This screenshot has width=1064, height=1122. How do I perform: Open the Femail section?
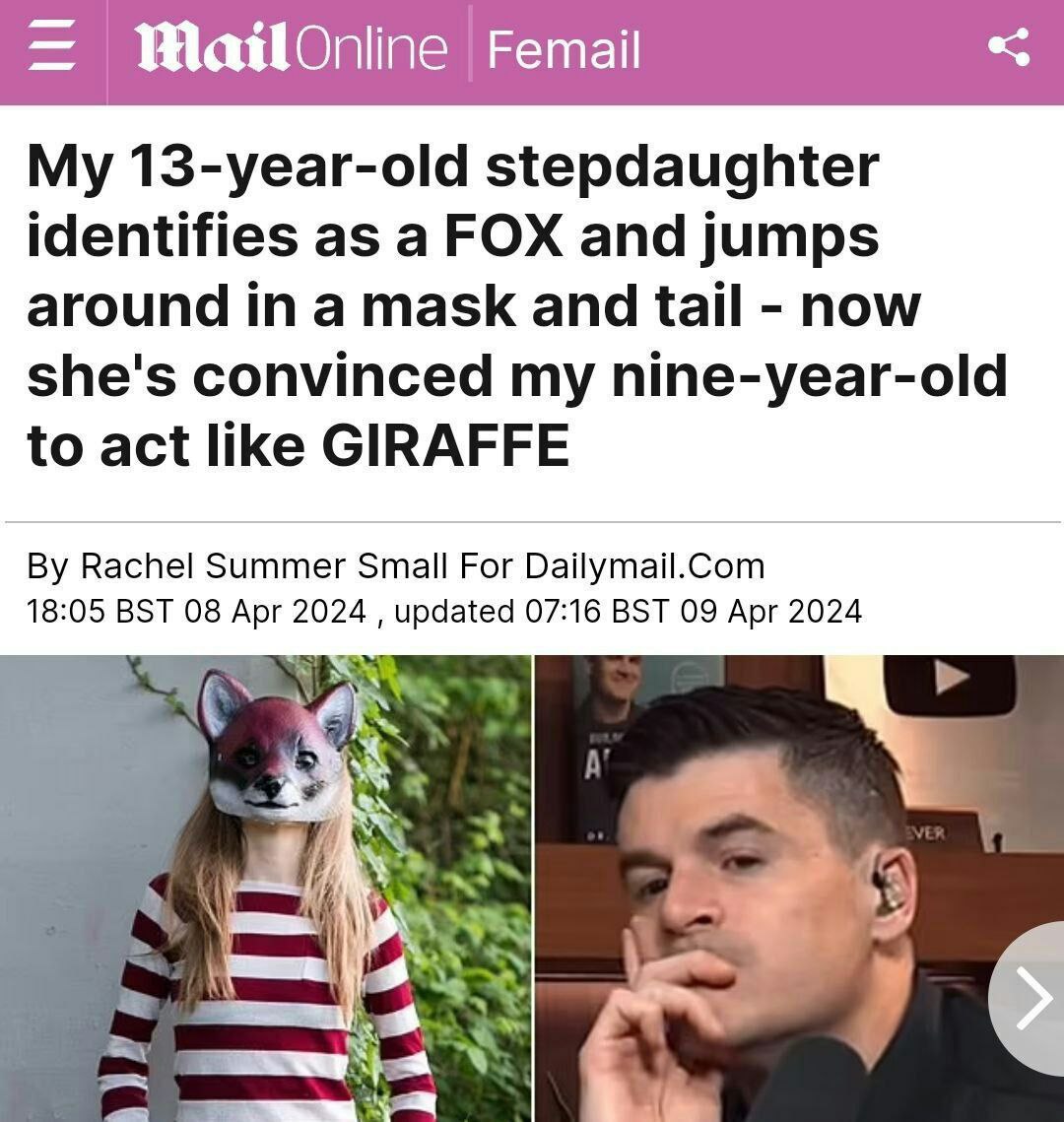(564, 50)
